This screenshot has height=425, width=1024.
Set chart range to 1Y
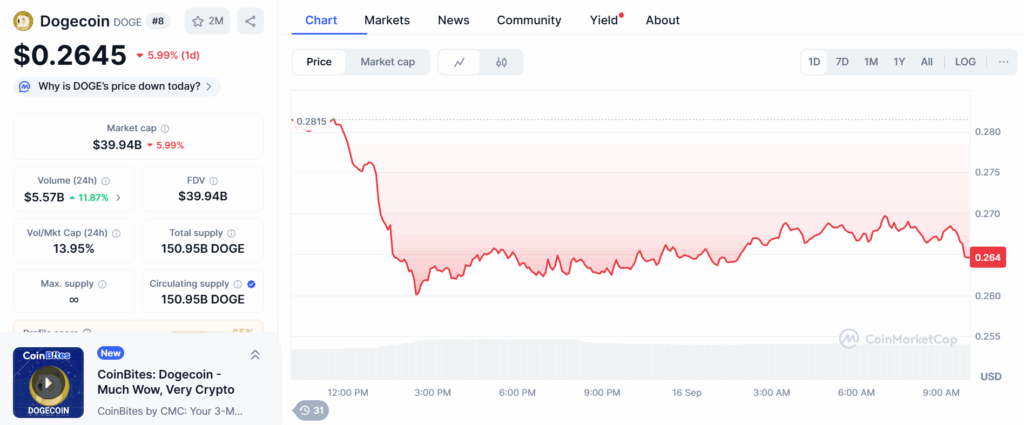[x=899, y=62]
